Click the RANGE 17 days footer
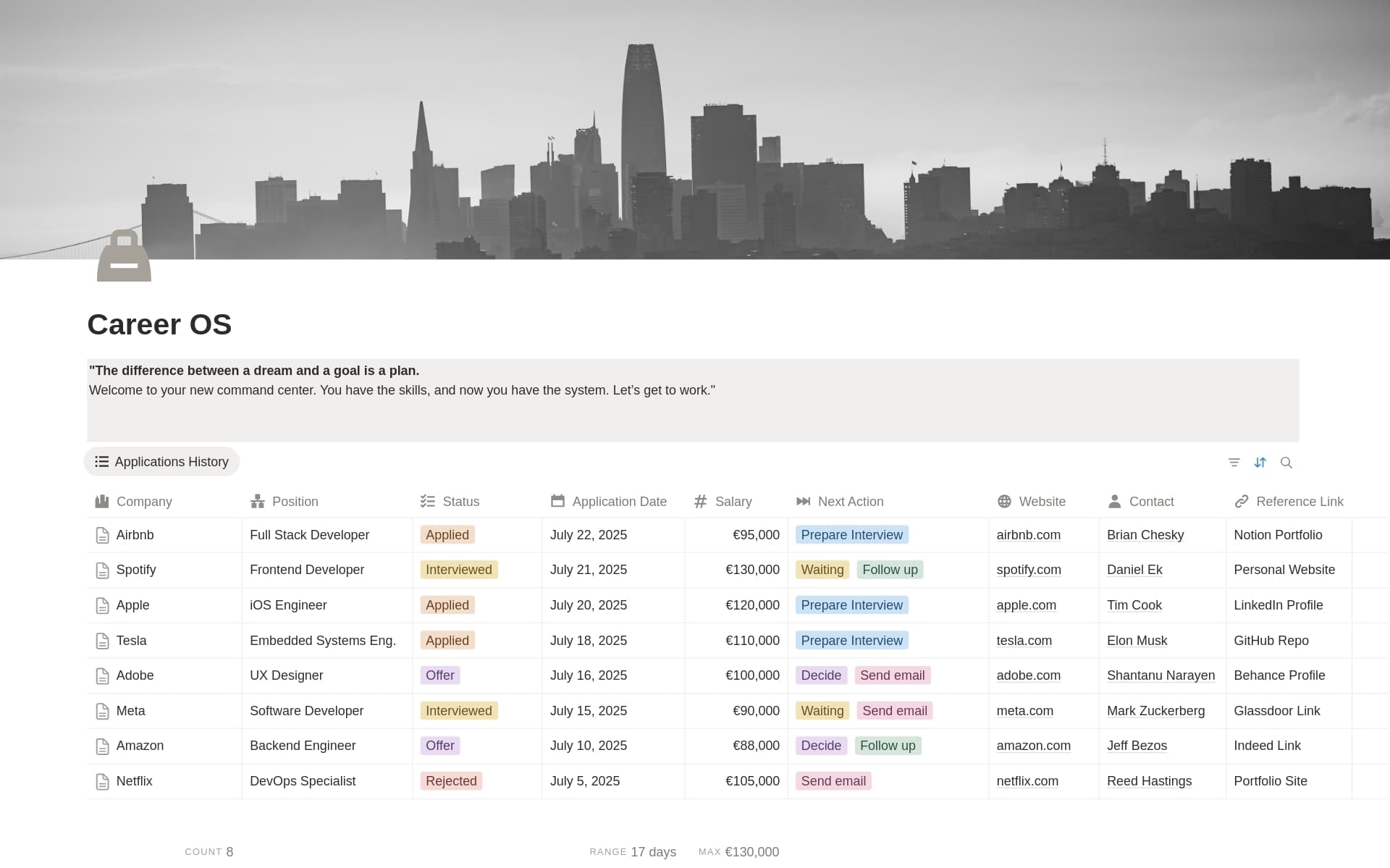 point(633,852)
